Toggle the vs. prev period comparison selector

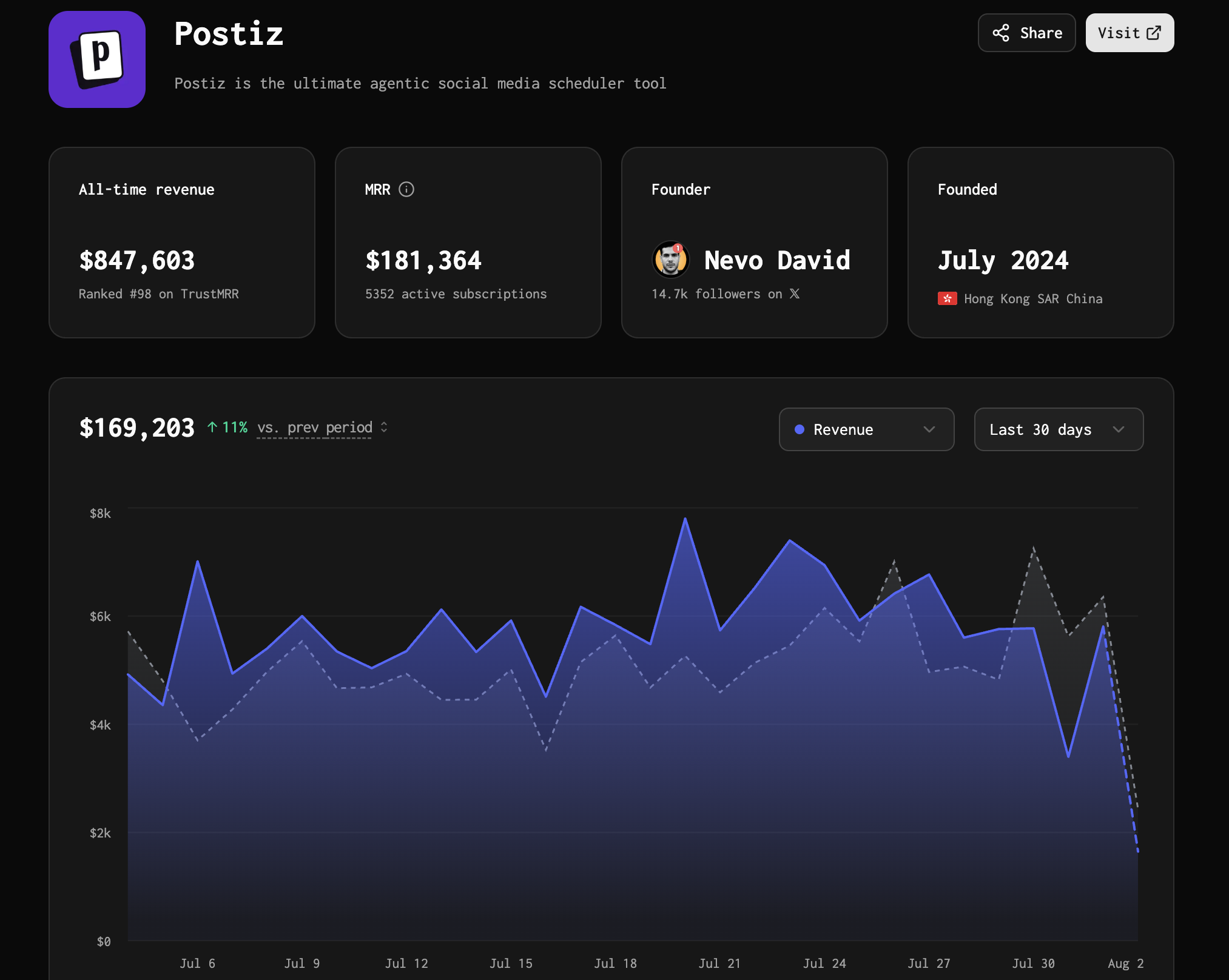click(x=322, y=428)
